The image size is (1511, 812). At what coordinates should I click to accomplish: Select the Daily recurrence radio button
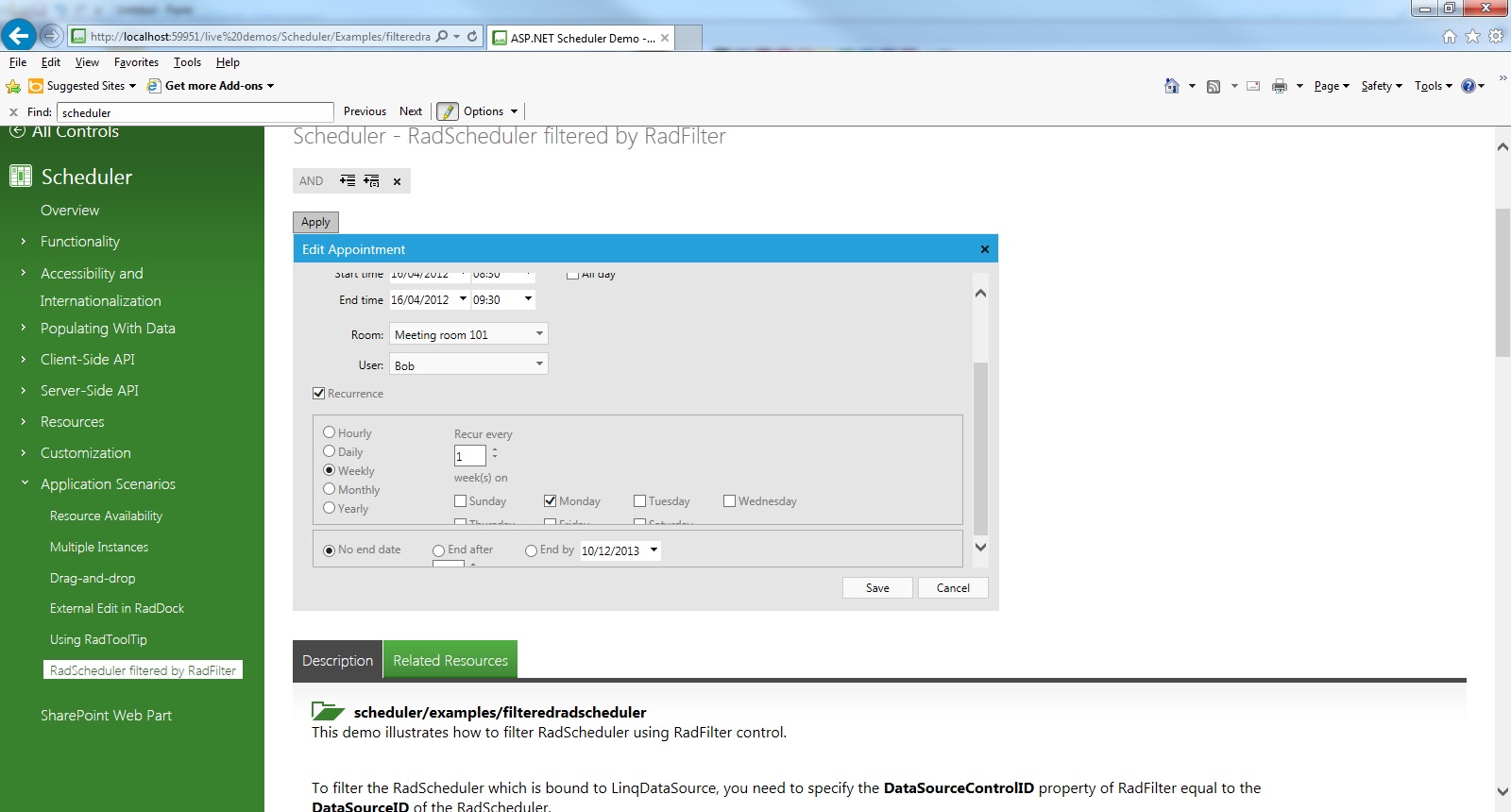coord(330,451)
